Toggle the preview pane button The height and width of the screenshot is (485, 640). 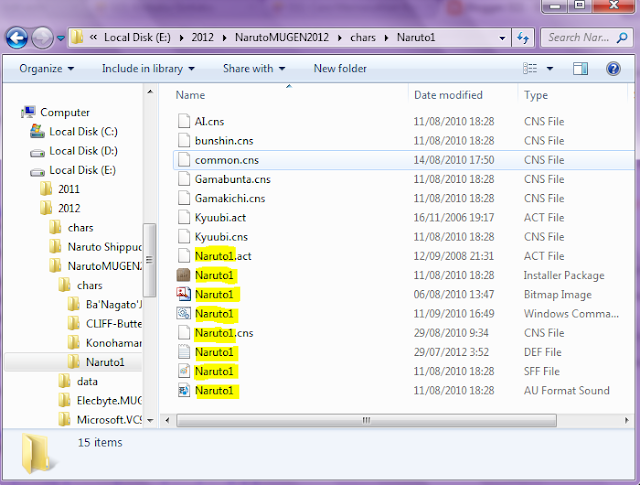point(580,69)
